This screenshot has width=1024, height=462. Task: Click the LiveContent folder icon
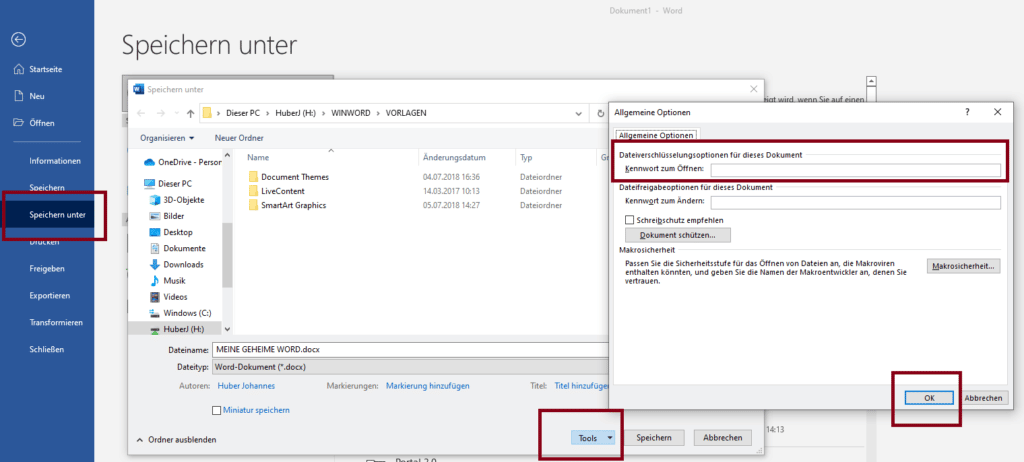pyautogui.click(x=253, y=191)
